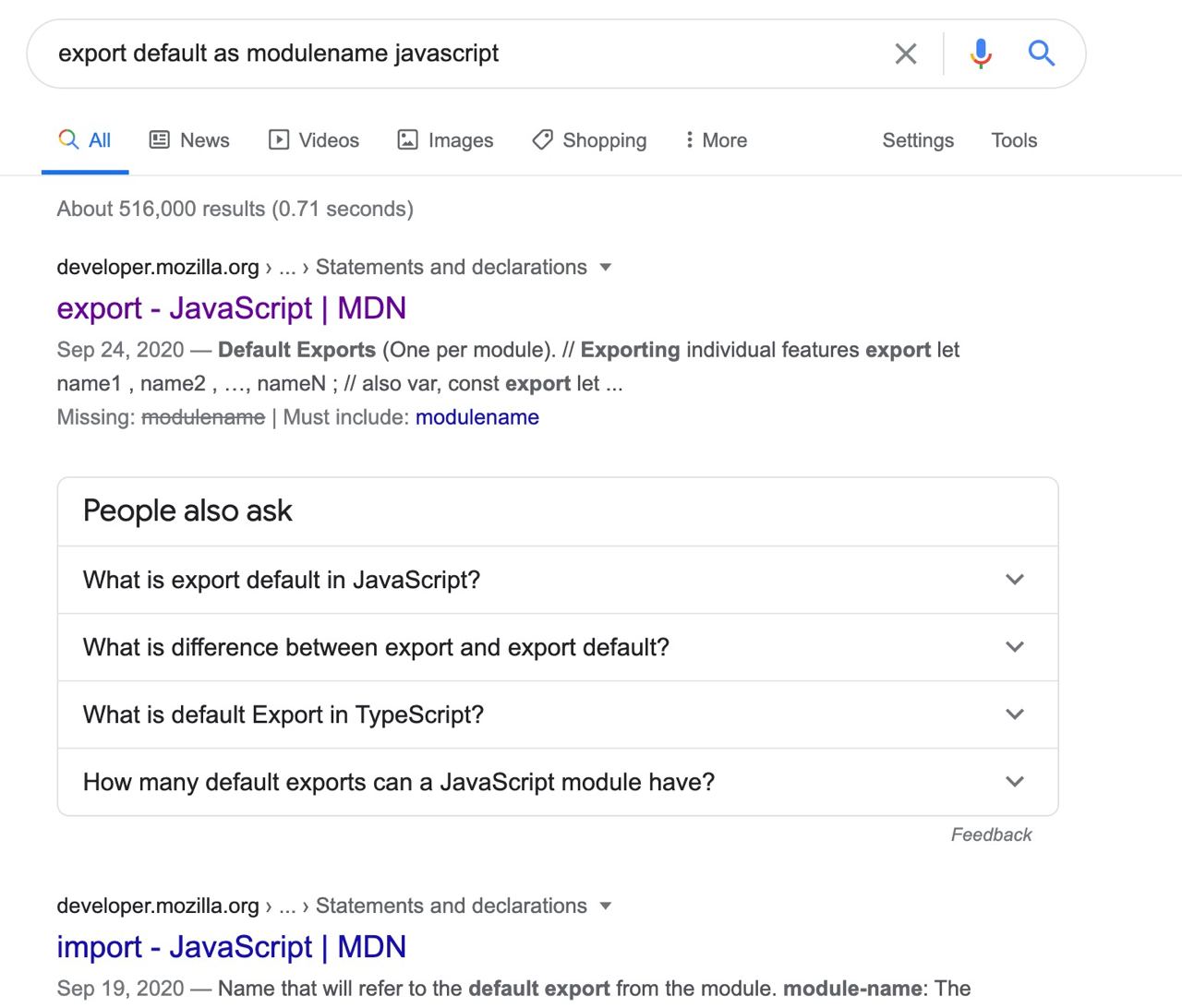Click the Images tab picture icon
Image resolution: width=1182 pixels, height=1008 pixels.
tap(407, 140)
